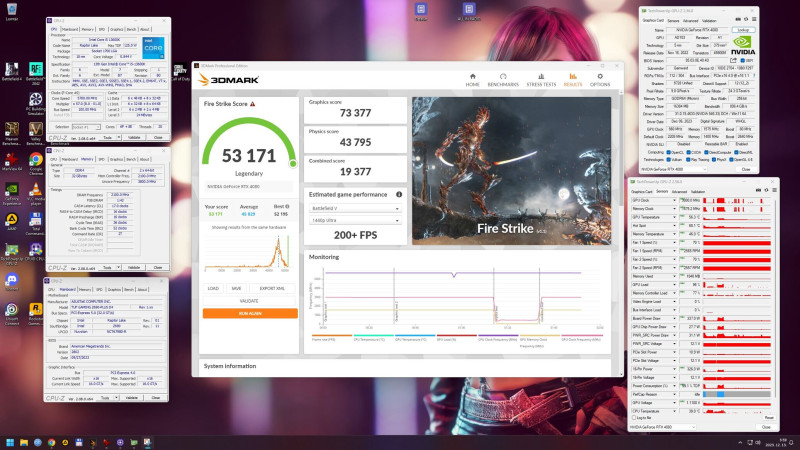Open the Battlefield V game dropdown in 3DMark
The height and width of the screenshot is (450, 800).
coord(355,208)
